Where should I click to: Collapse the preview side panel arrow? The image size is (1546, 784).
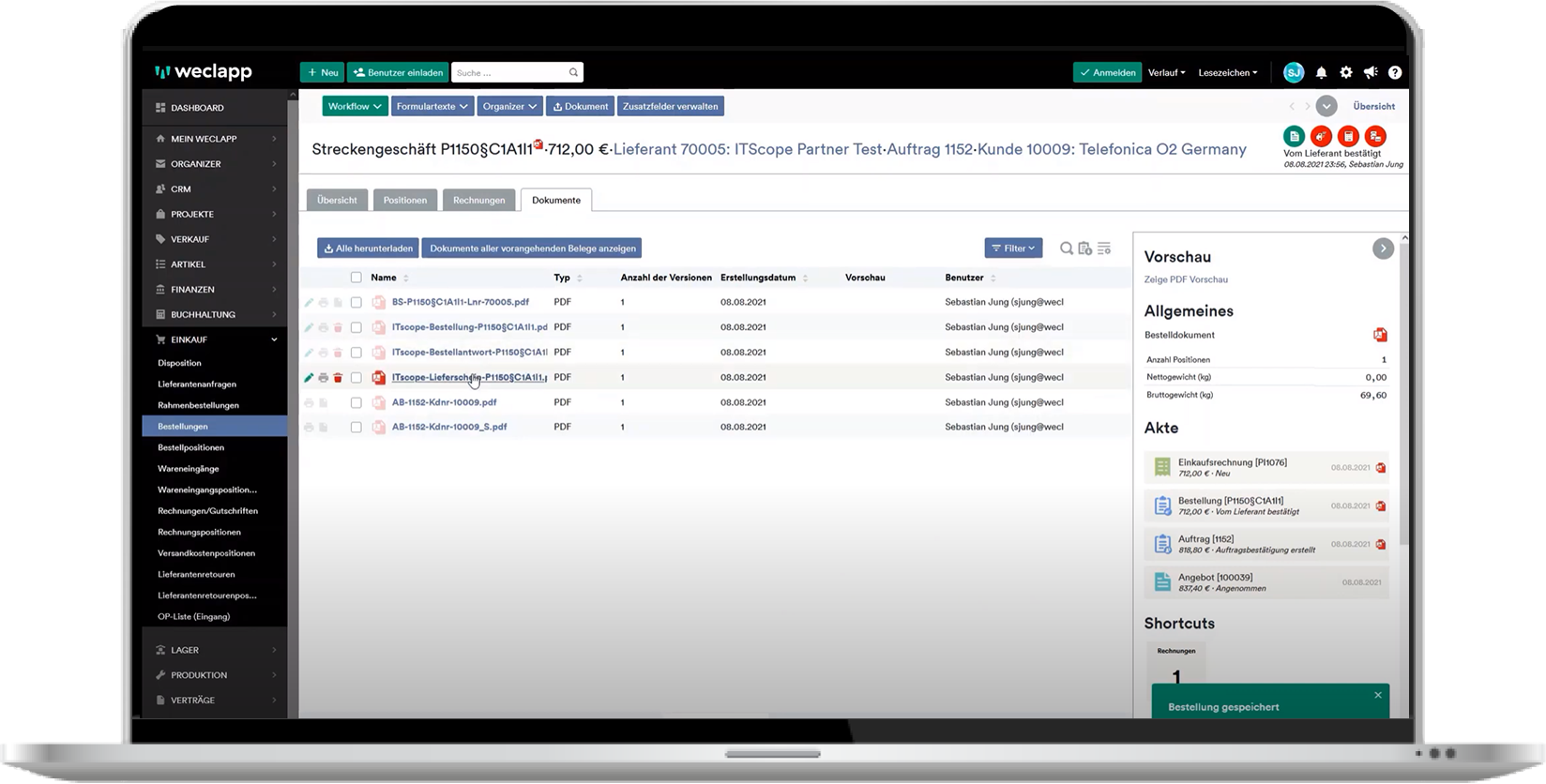(1383, 249)
